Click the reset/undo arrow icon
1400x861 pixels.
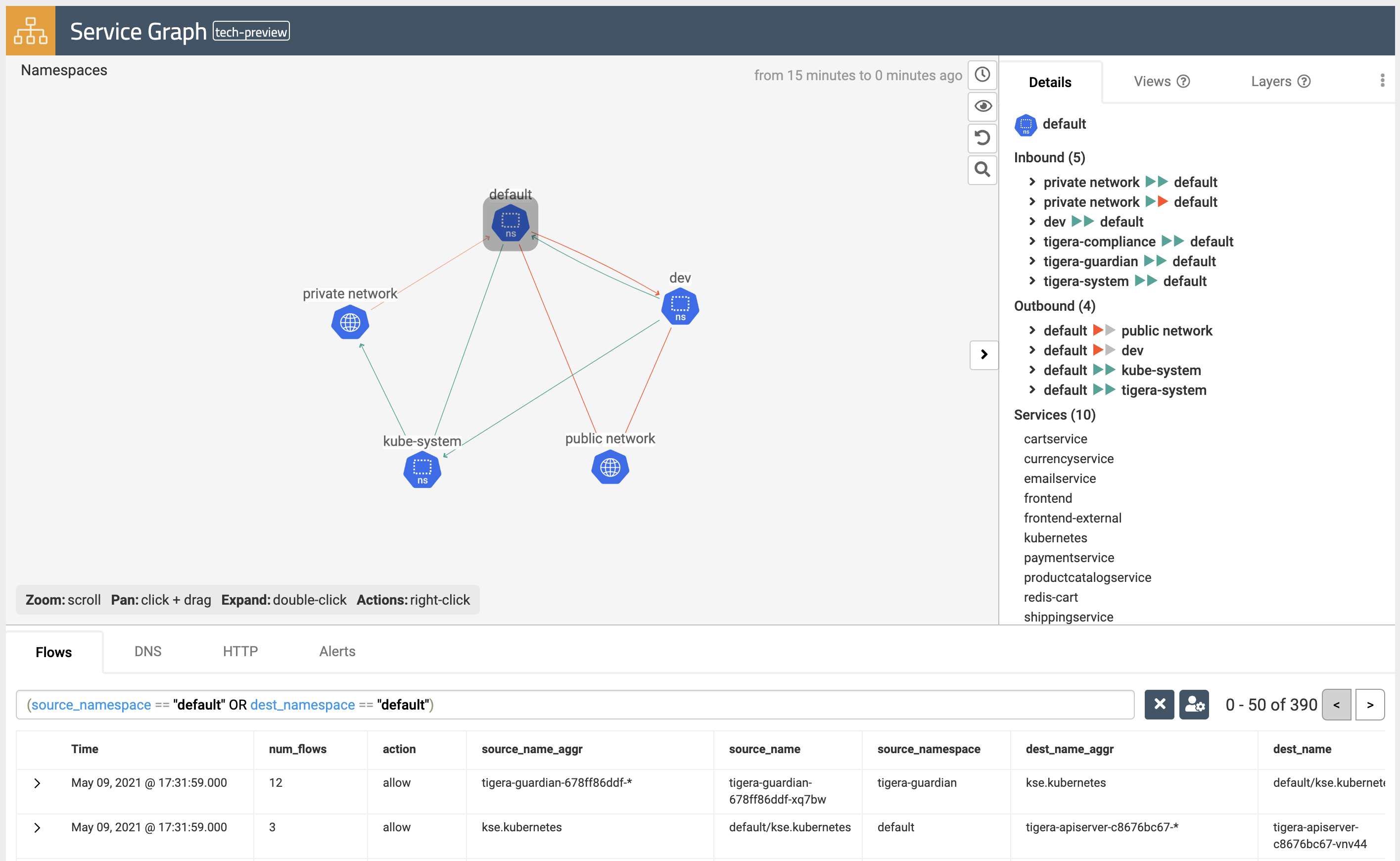tap(982, 138)
